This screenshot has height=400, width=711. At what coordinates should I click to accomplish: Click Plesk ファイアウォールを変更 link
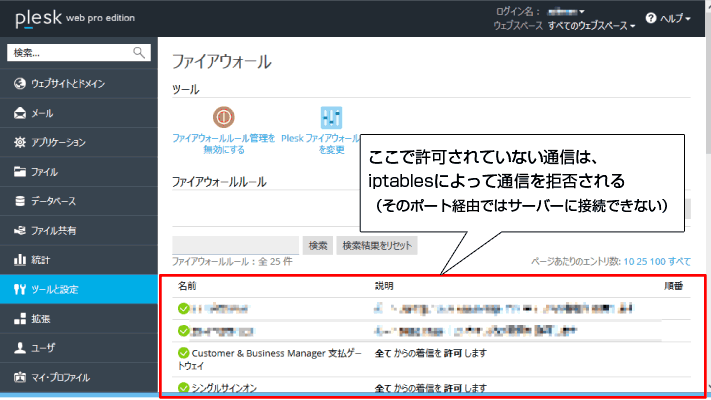tap(321, 144)
